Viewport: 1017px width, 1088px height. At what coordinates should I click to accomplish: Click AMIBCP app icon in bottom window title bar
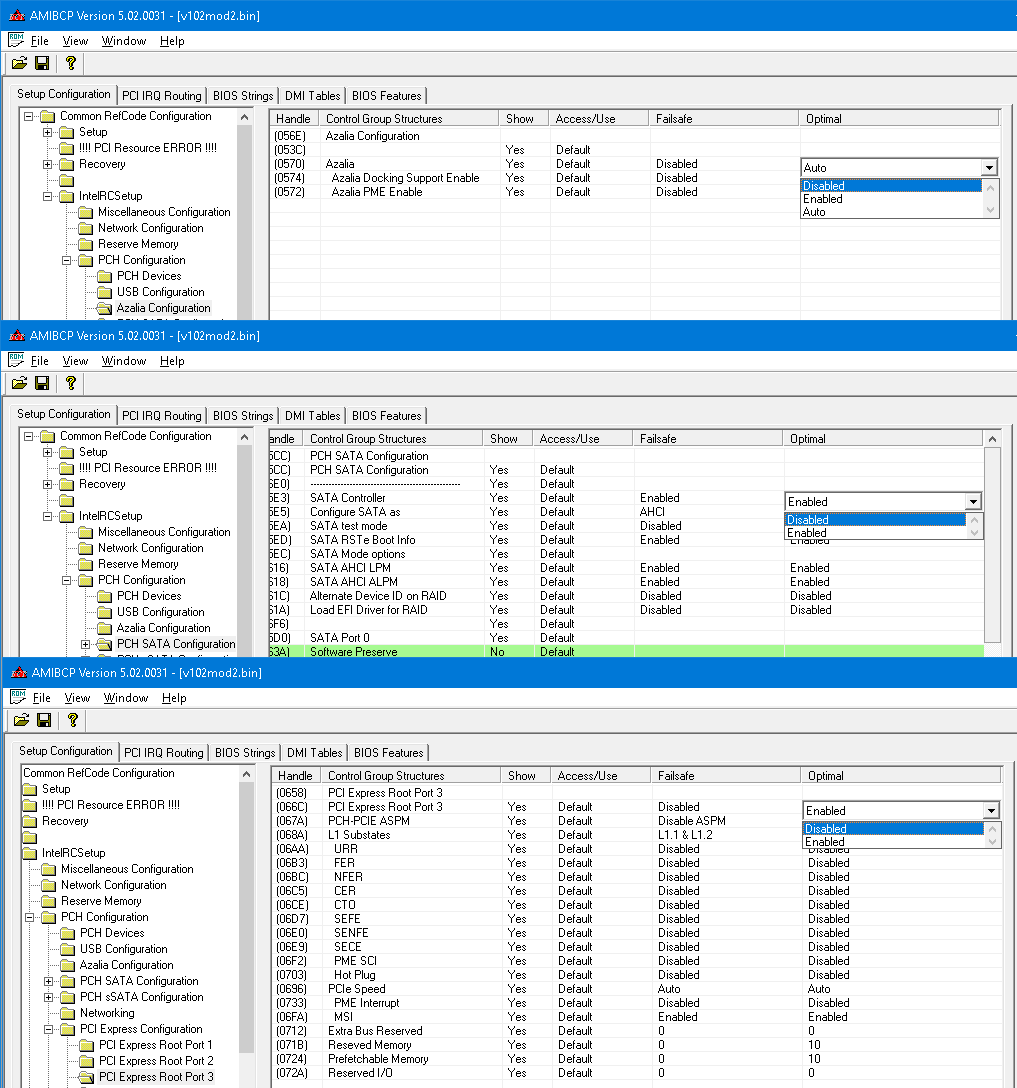click(x=19, y=672)
